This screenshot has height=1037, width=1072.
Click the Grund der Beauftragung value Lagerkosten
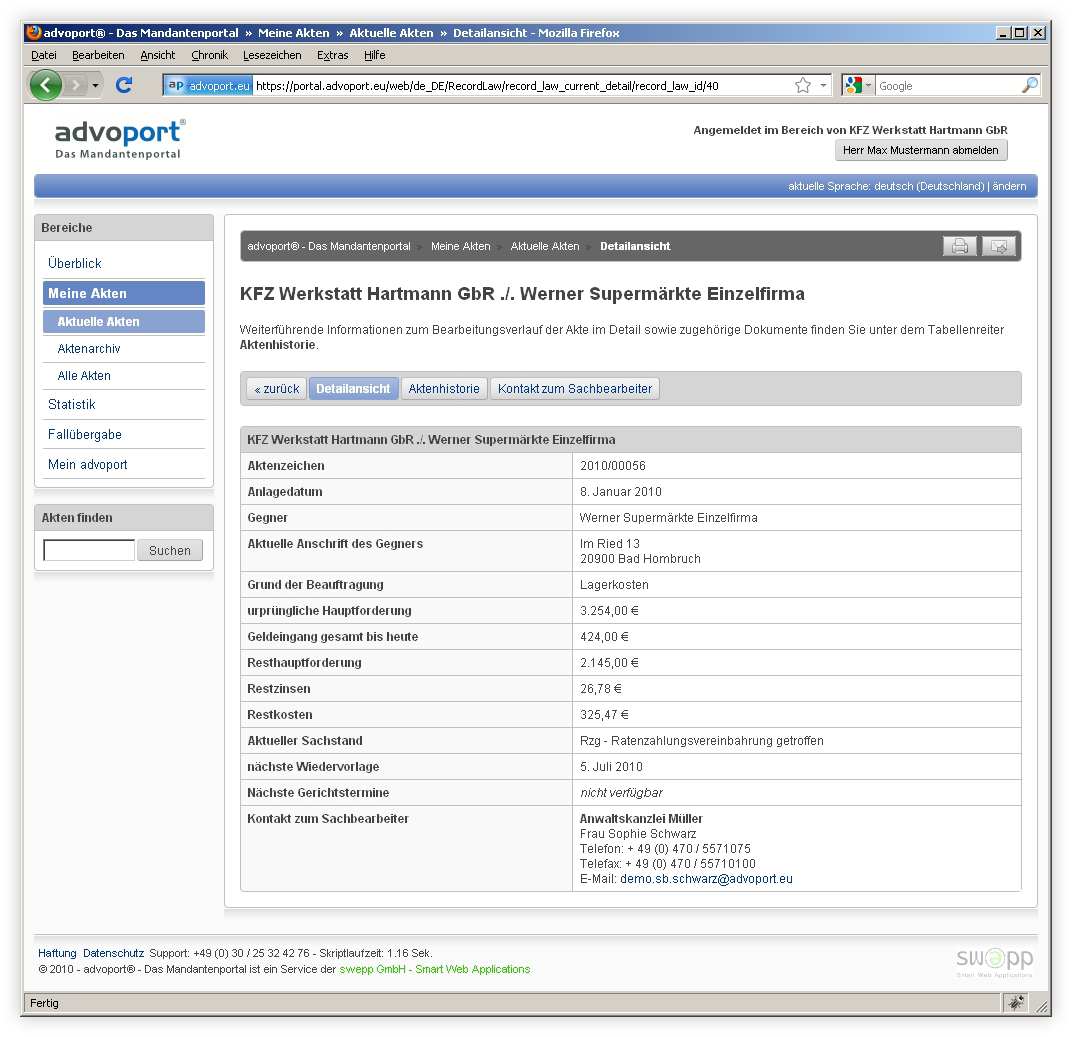614,584
